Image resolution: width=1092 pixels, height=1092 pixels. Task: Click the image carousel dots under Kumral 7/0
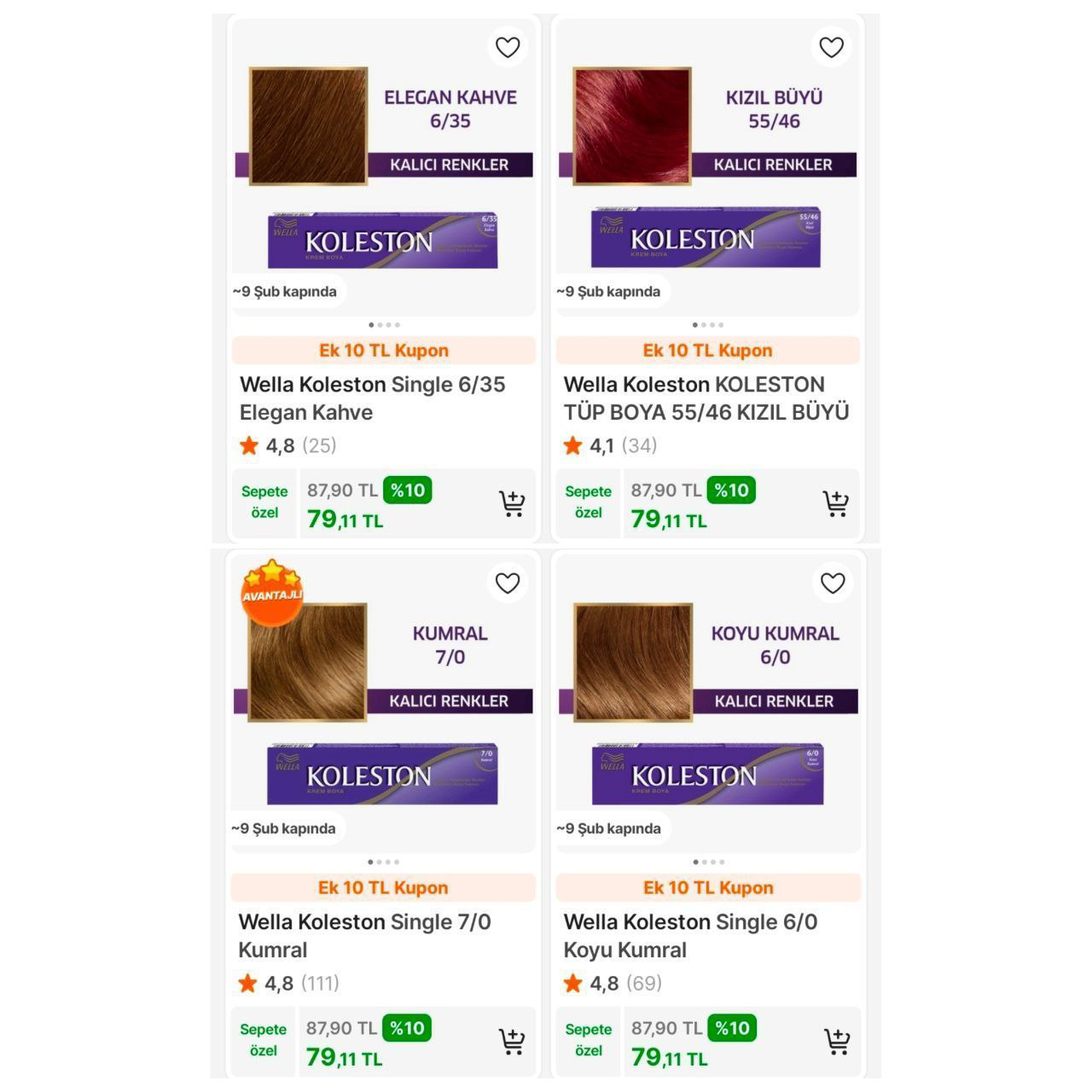click(x=384, y=862)
